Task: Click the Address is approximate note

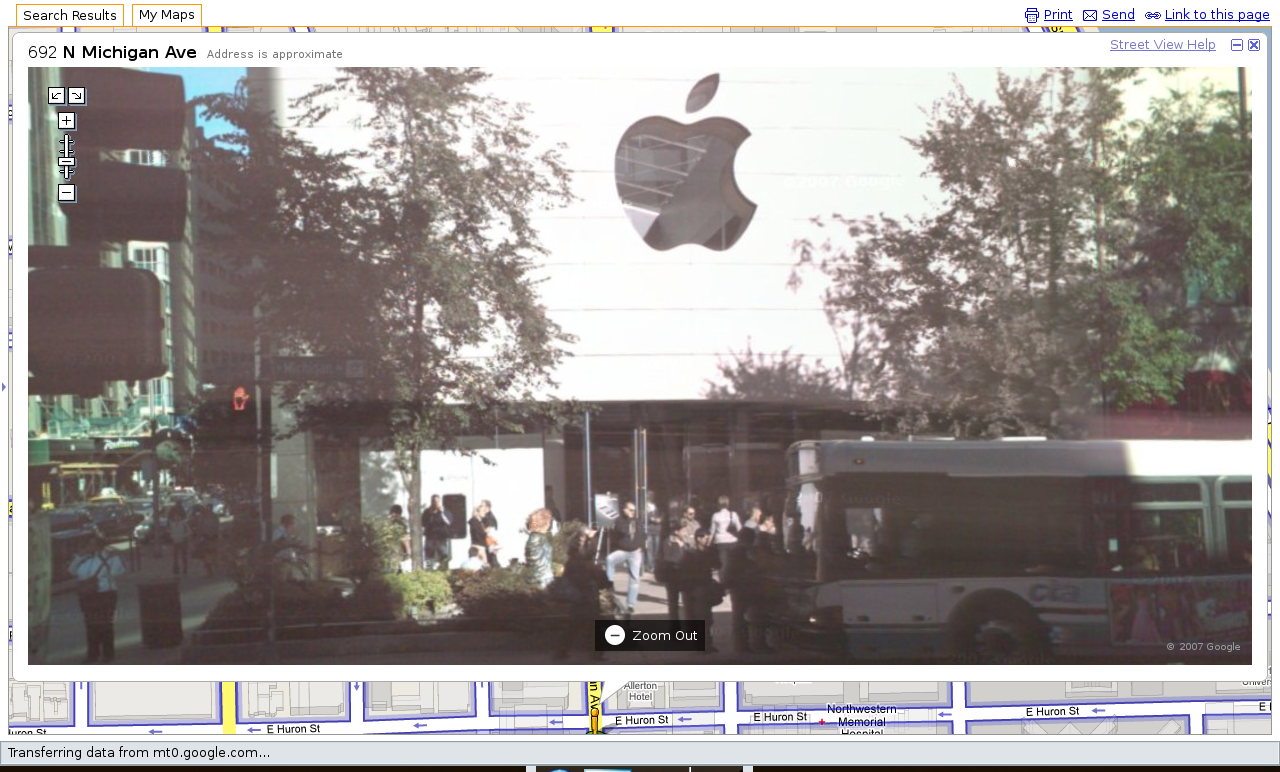Action: [275, 54]
